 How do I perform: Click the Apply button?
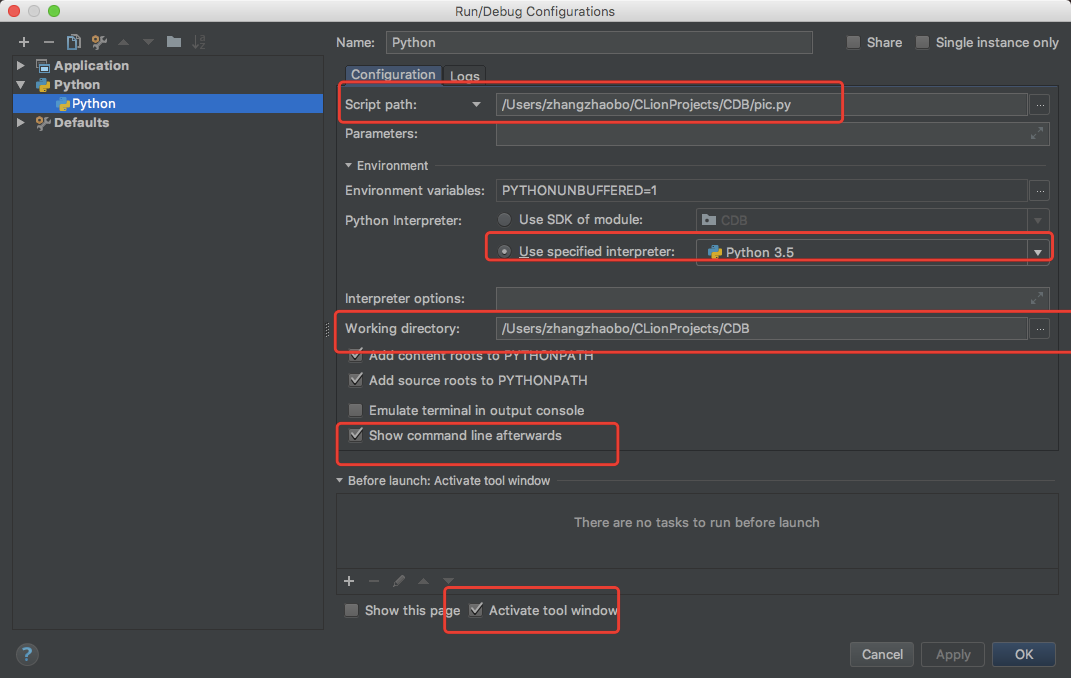pos(953,654)
